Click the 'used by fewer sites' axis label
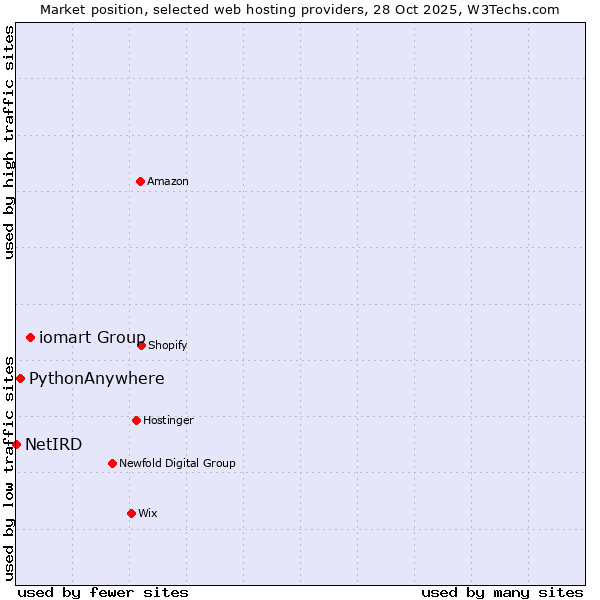 [103, 592]
